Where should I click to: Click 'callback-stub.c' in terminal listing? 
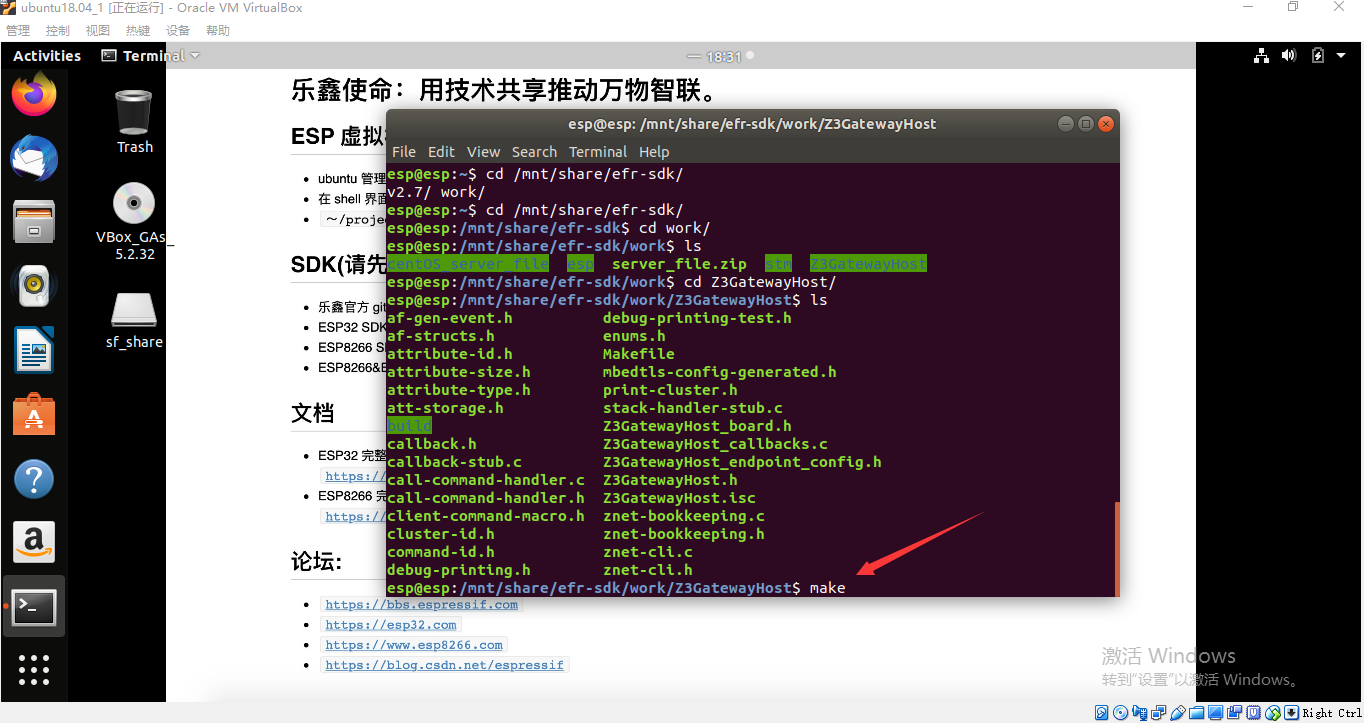tap(454, 462)
